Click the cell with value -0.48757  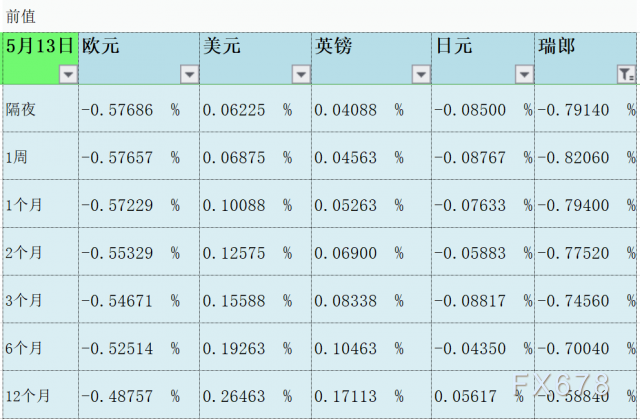point(139,394)
